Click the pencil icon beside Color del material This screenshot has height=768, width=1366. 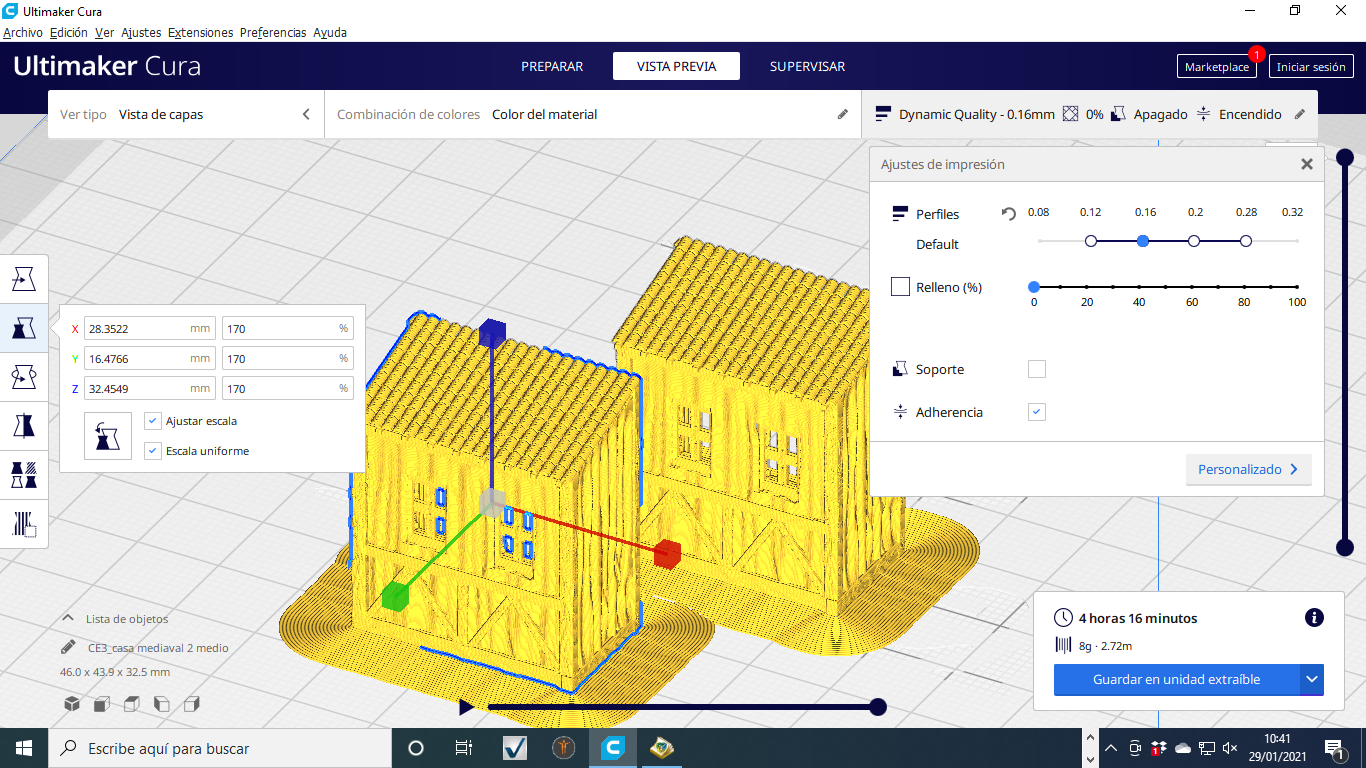pos(842,115)
